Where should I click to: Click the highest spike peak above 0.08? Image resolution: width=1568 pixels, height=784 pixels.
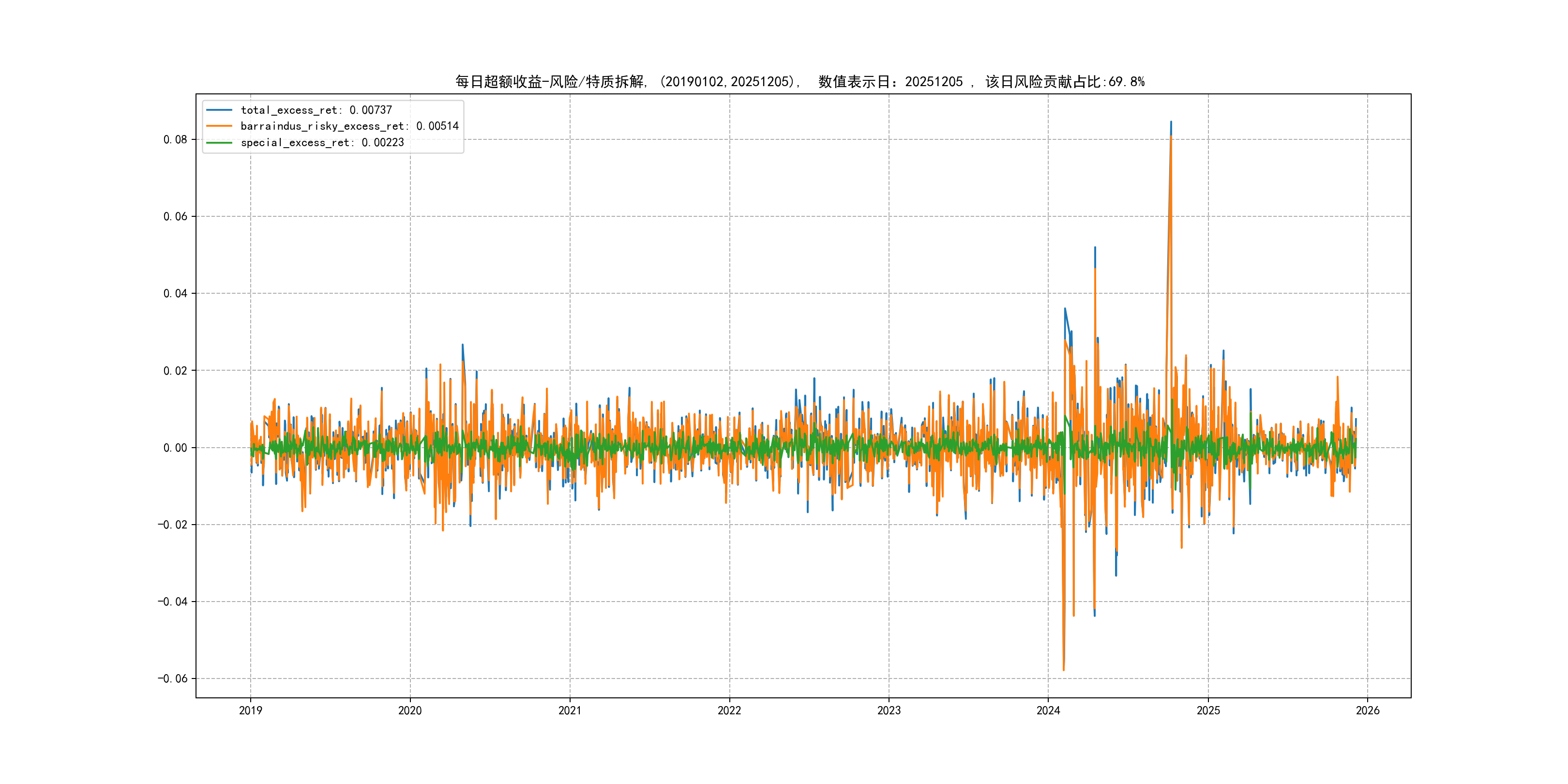coord(1171,122)
